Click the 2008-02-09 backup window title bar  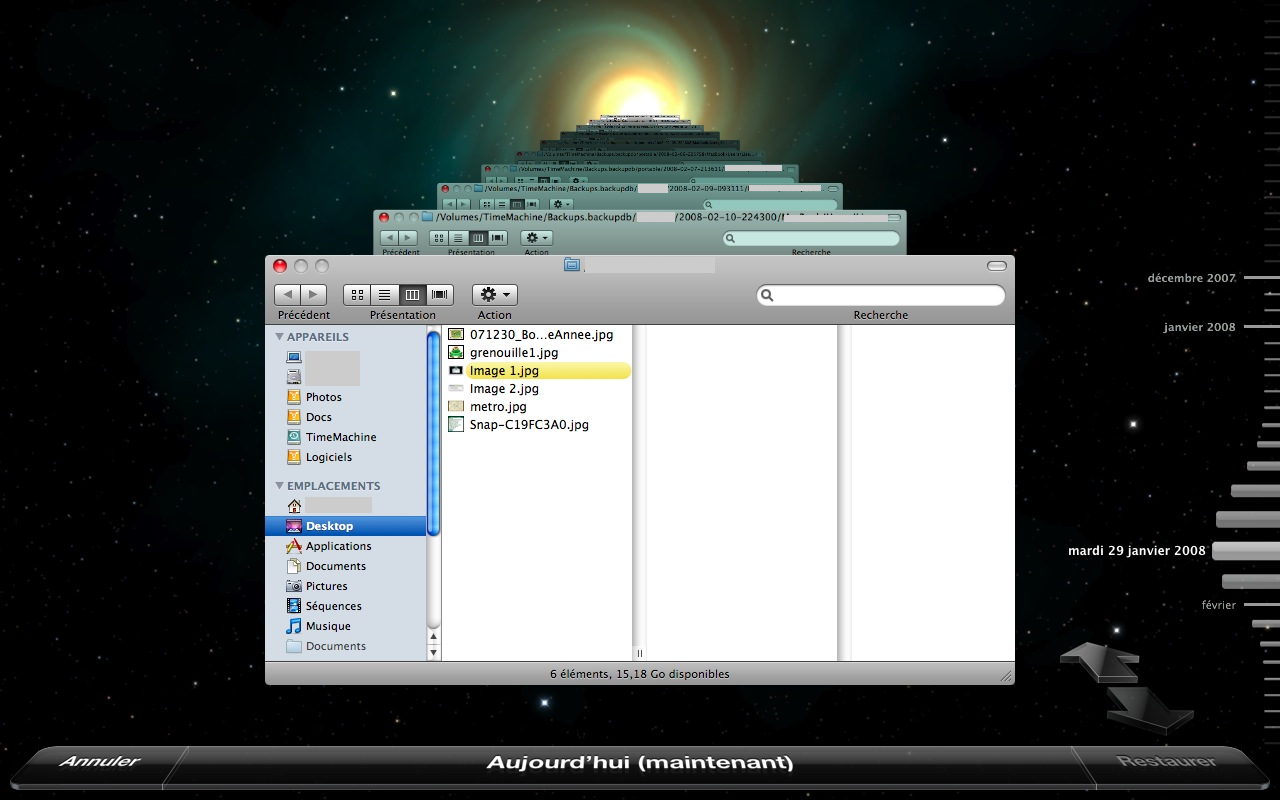pos(640,188)
